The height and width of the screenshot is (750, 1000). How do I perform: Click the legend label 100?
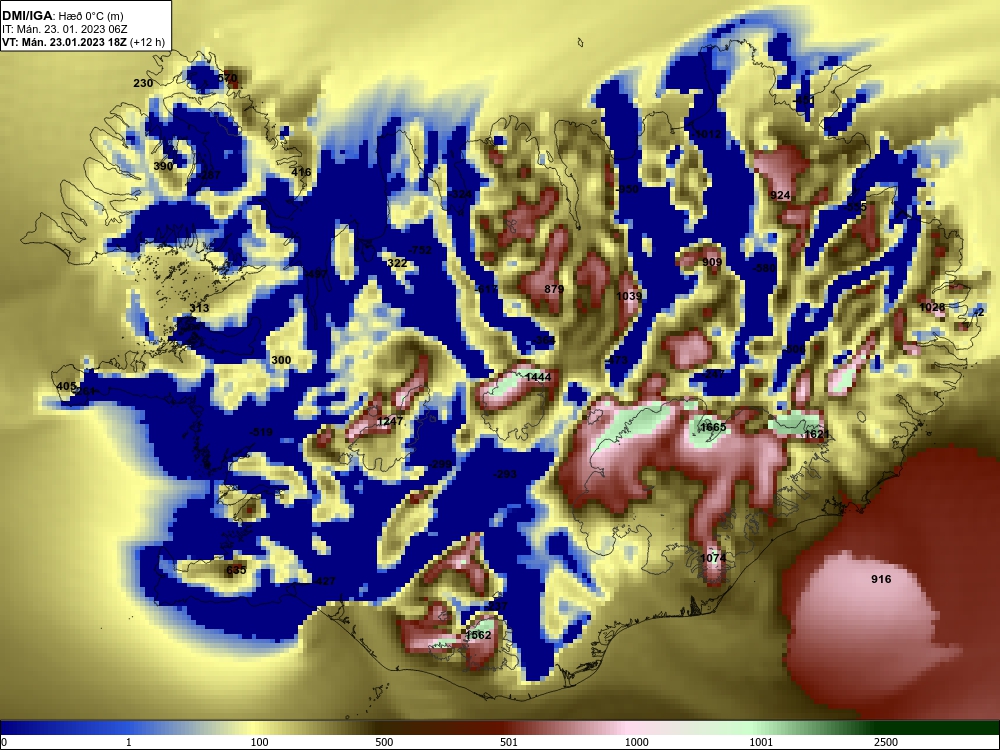pyautogui.click(x=260, y=742)
